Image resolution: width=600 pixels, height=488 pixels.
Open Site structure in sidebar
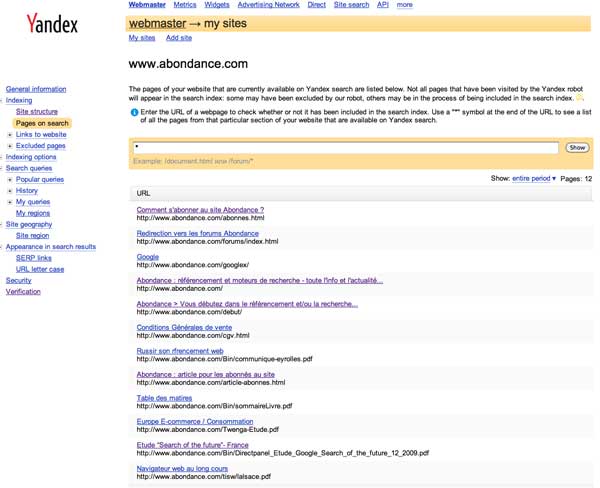point(37,111)
